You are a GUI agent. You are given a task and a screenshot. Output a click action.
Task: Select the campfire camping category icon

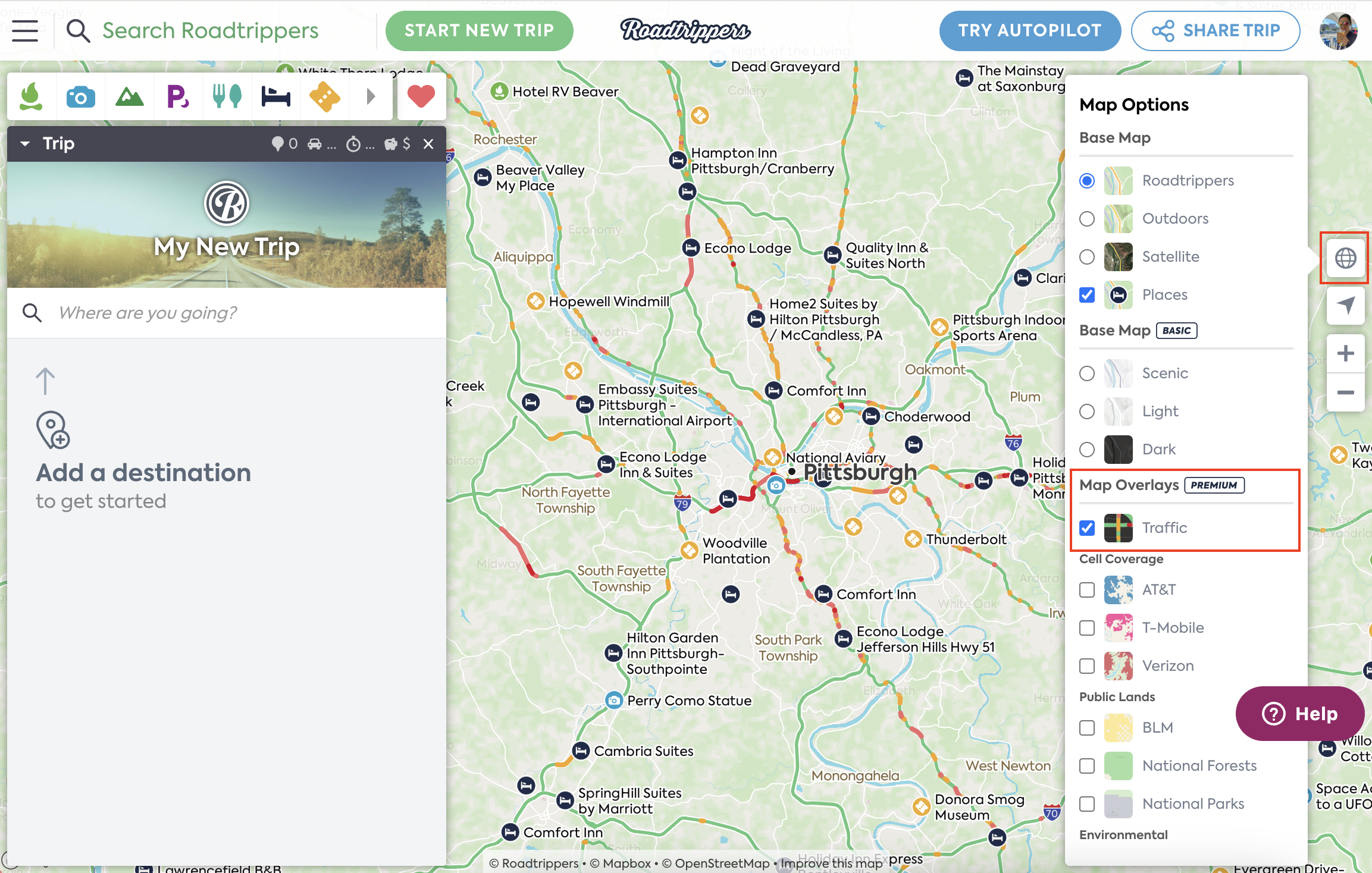(32, 96)
